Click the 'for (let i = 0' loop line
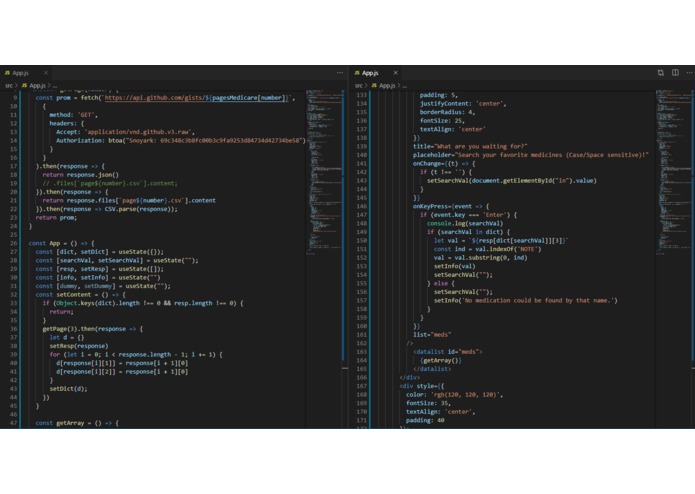This screenshot has width=695, height=494. point(136,355)
